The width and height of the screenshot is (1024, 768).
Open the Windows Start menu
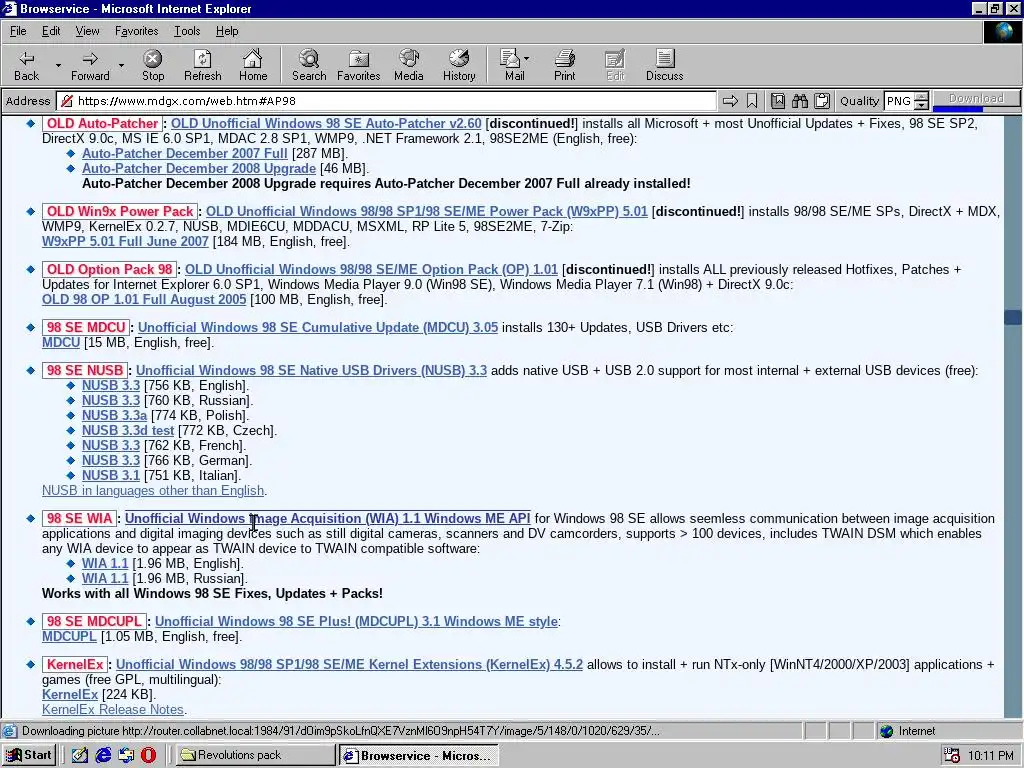[x=29, y=755]
